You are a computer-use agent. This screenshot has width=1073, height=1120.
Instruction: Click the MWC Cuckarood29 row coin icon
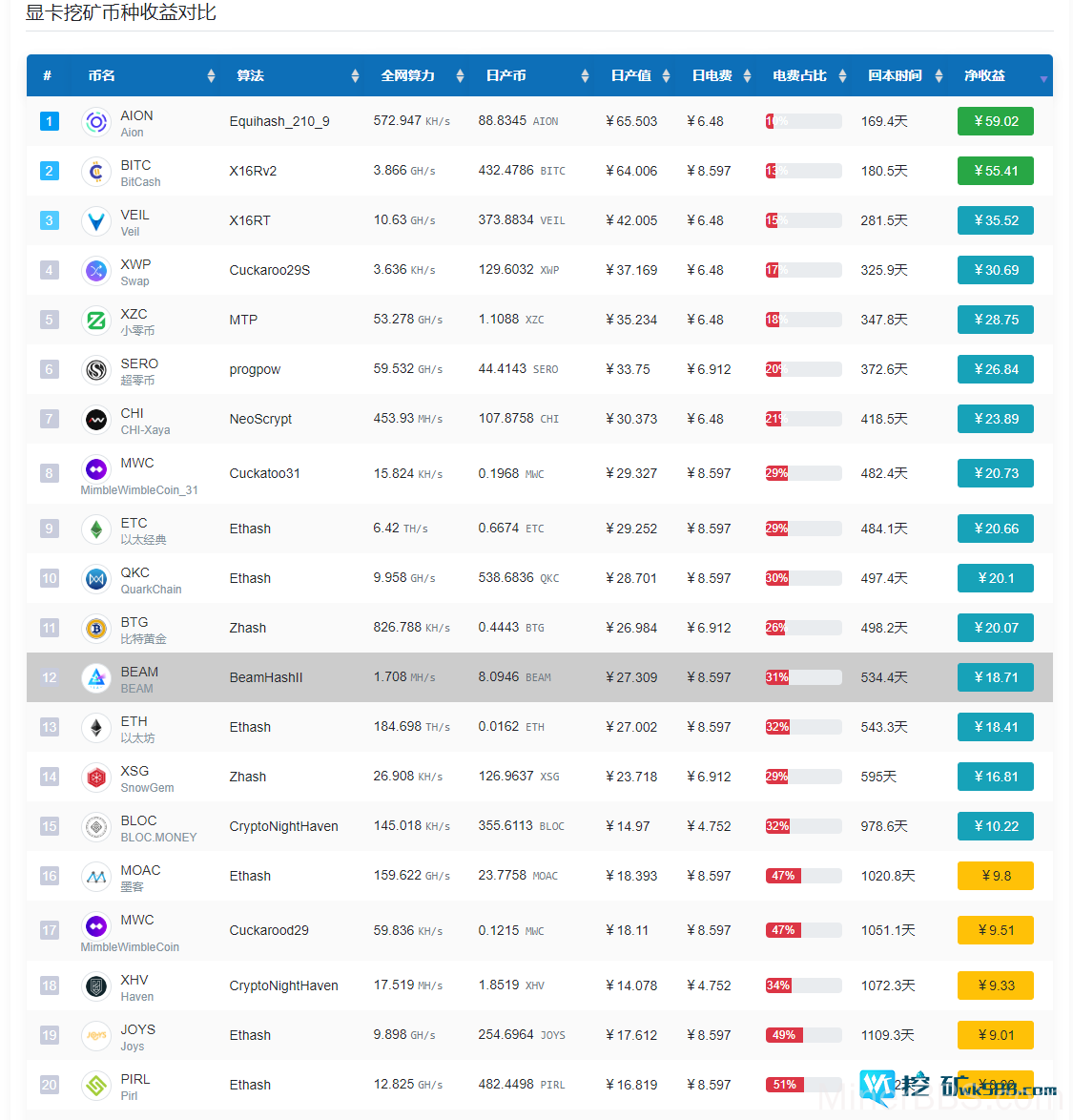coord(96,926)
